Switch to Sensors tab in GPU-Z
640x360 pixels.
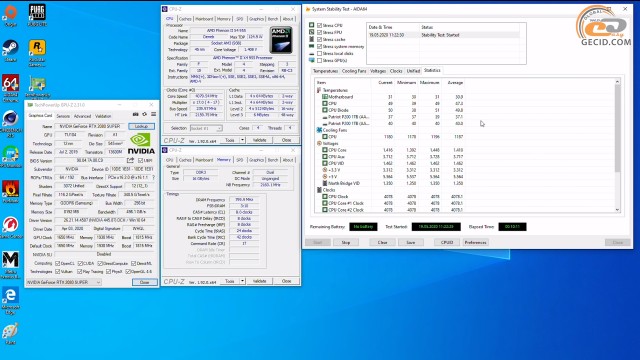(x=63, y=116)
